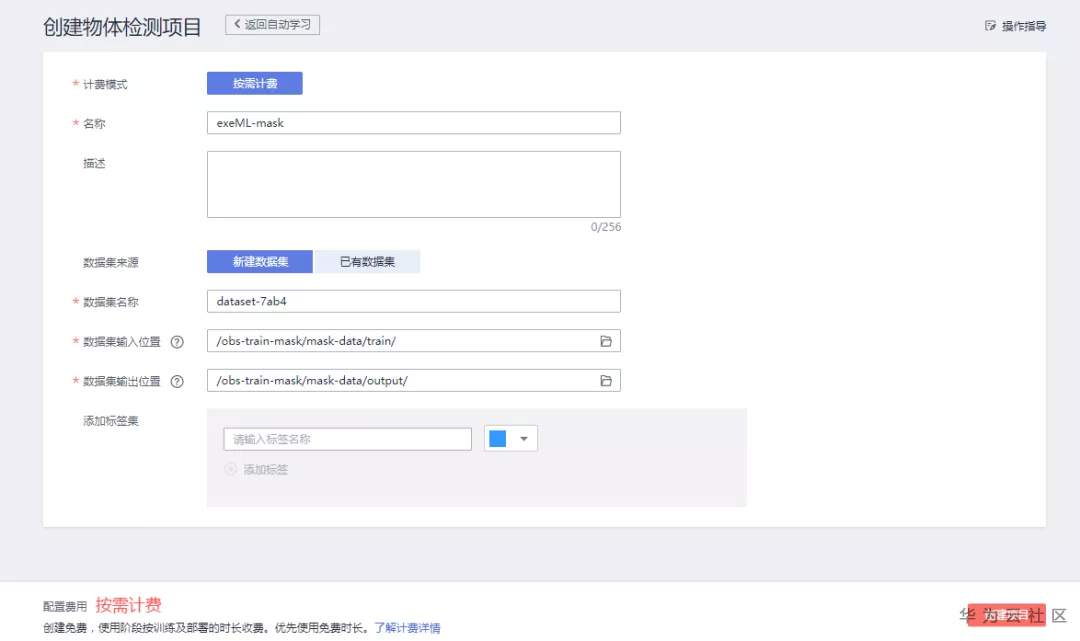Click the 按需计费 red pricing text
The image size is (1080, 641).
pyautogui.click(x=128, y=605)
